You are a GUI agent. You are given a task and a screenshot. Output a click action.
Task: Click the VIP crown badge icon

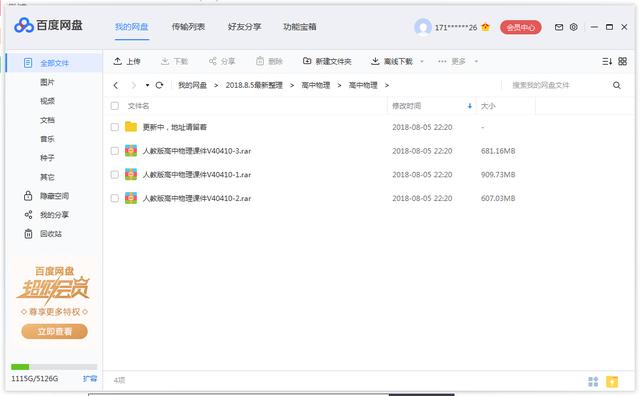[x=485, y=27]
